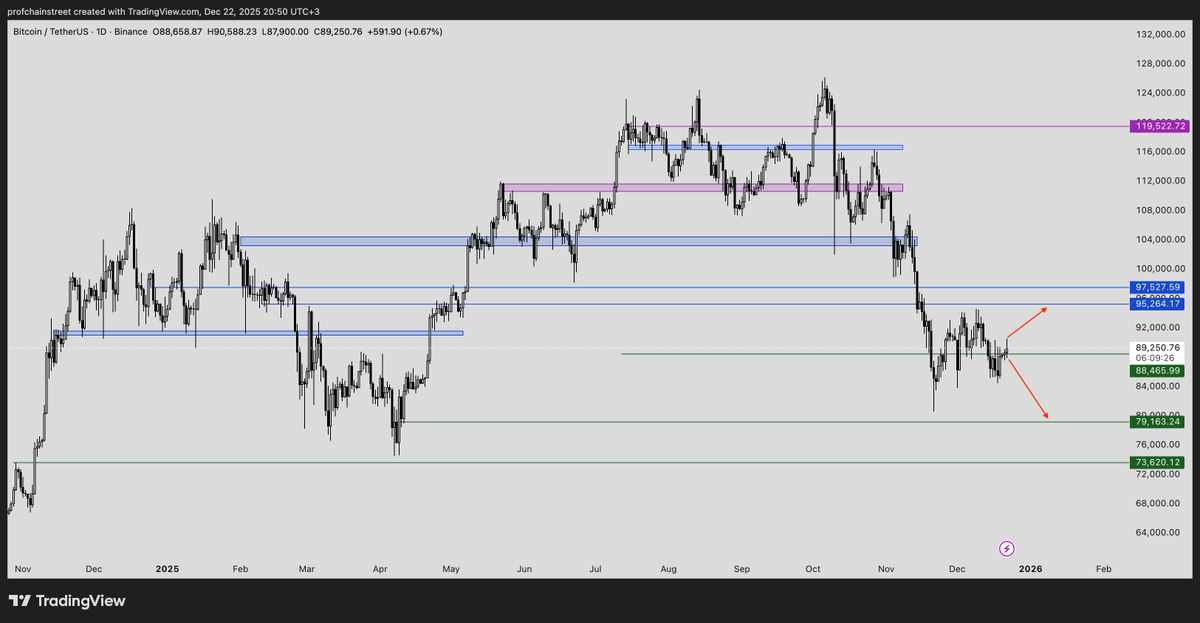1200x623 pixels.
Task: Click the 2025 label on time axis
Action: [167, 569]
